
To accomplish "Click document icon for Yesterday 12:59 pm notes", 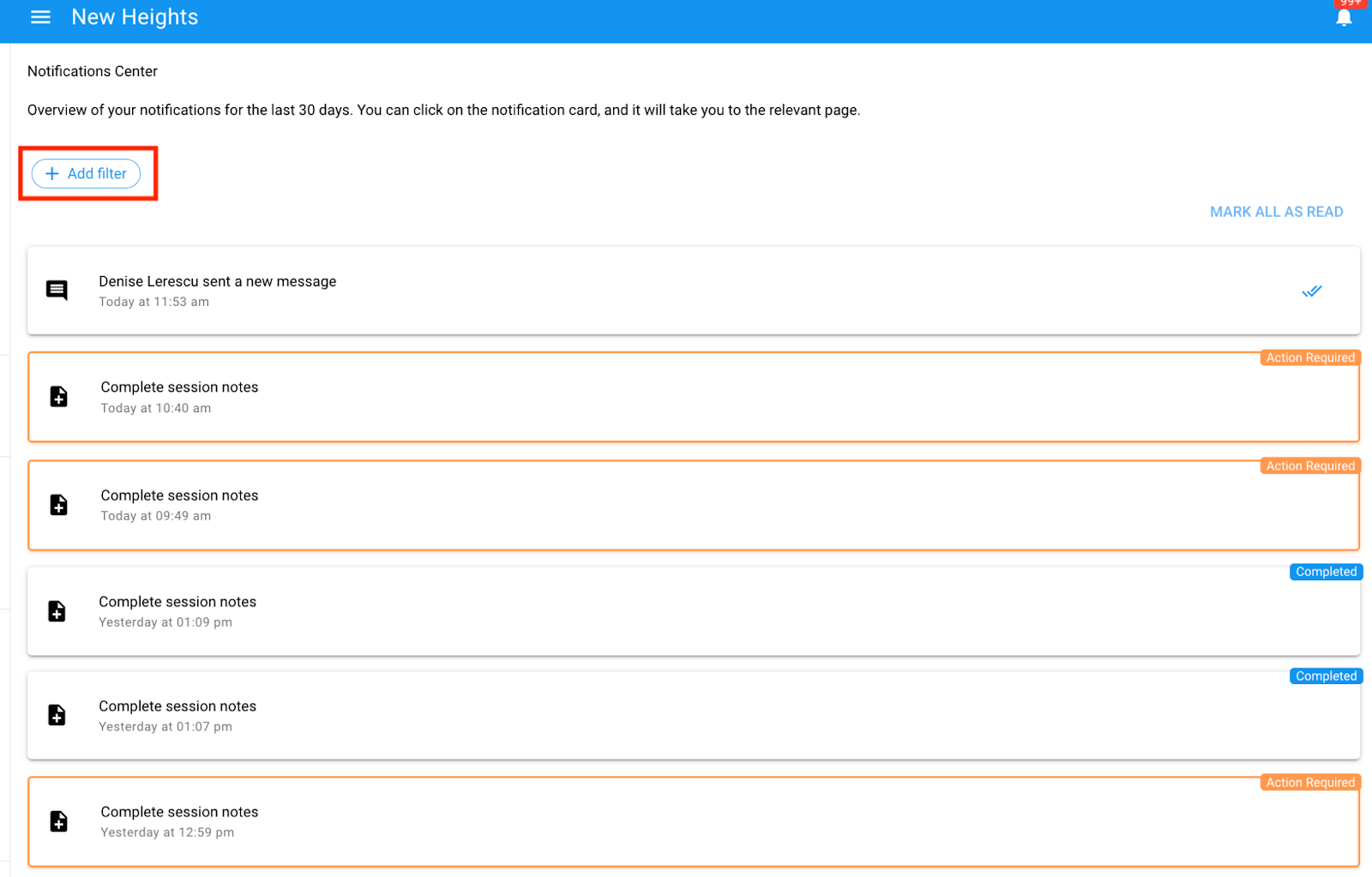I will tap(58, 821).
